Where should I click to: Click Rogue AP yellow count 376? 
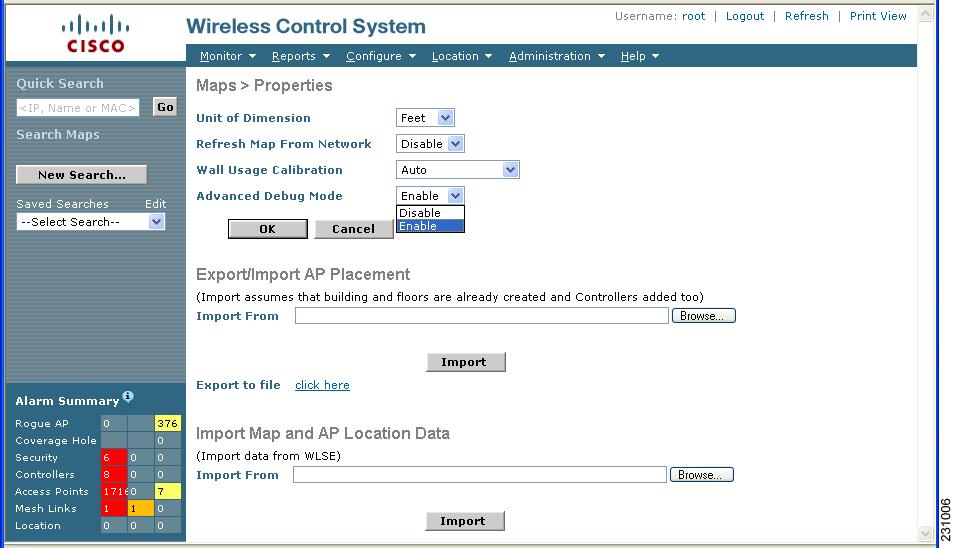(x=167, y=423)
